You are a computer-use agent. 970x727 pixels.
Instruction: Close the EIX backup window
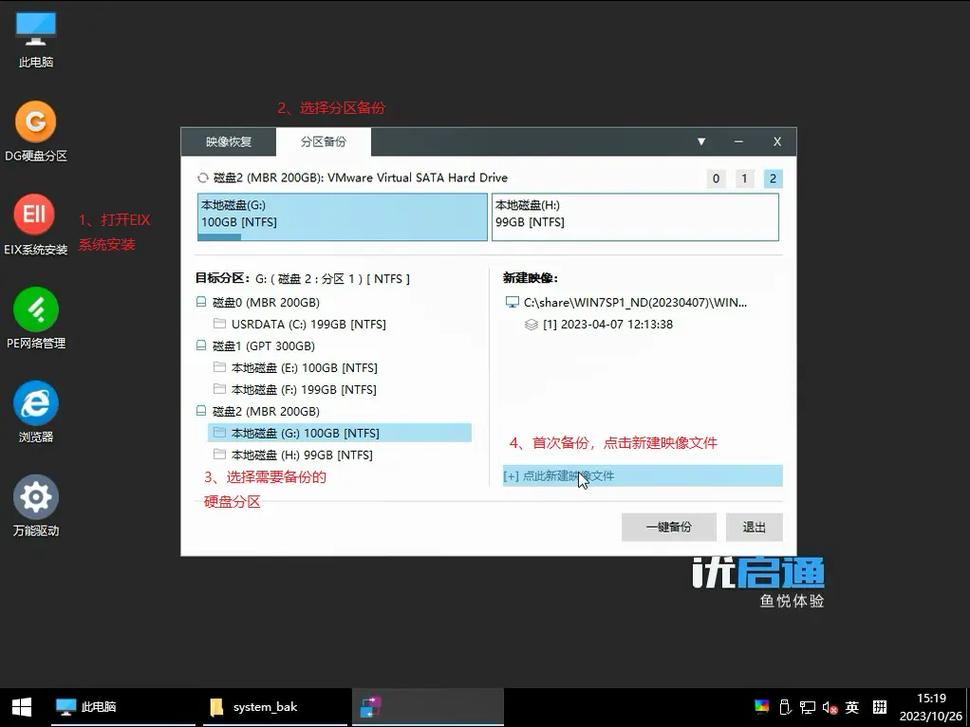tap(777, 142)
